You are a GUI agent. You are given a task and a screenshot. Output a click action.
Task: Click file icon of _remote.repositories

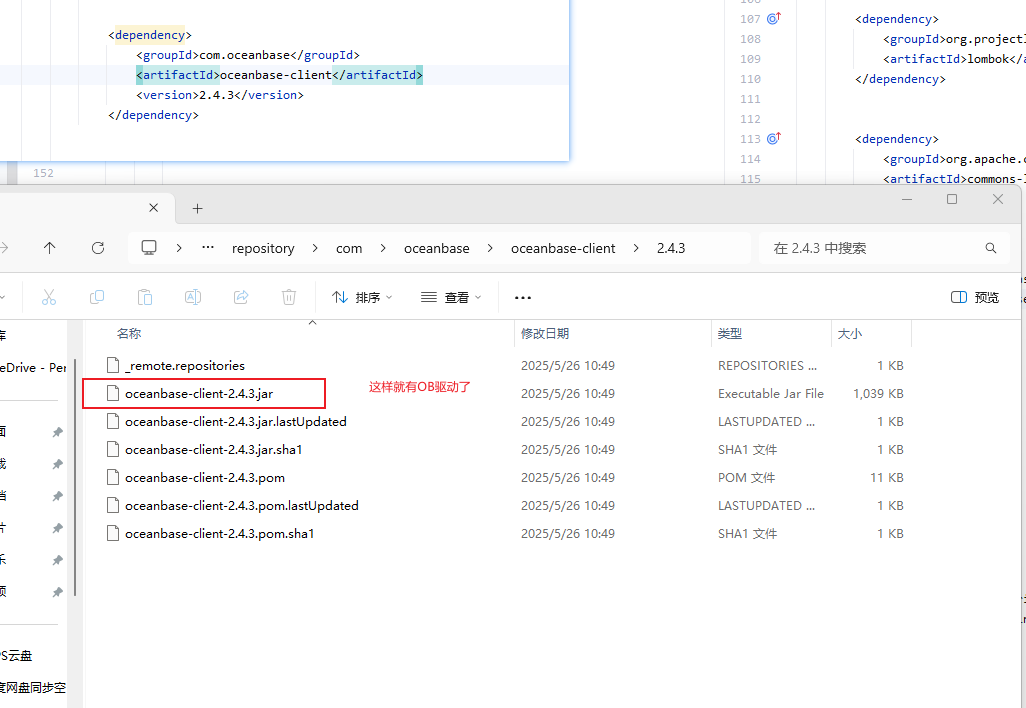(x=113, y=365)
